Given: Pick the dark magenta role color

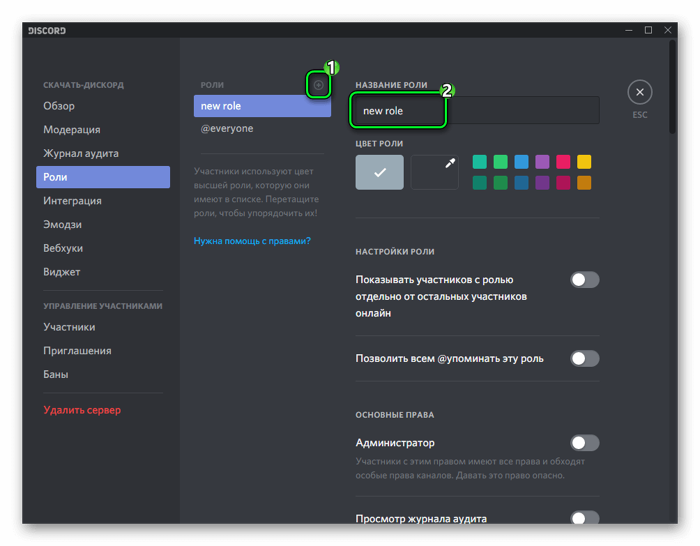Looking at the screenshot, I should click(x=563, y=183).
